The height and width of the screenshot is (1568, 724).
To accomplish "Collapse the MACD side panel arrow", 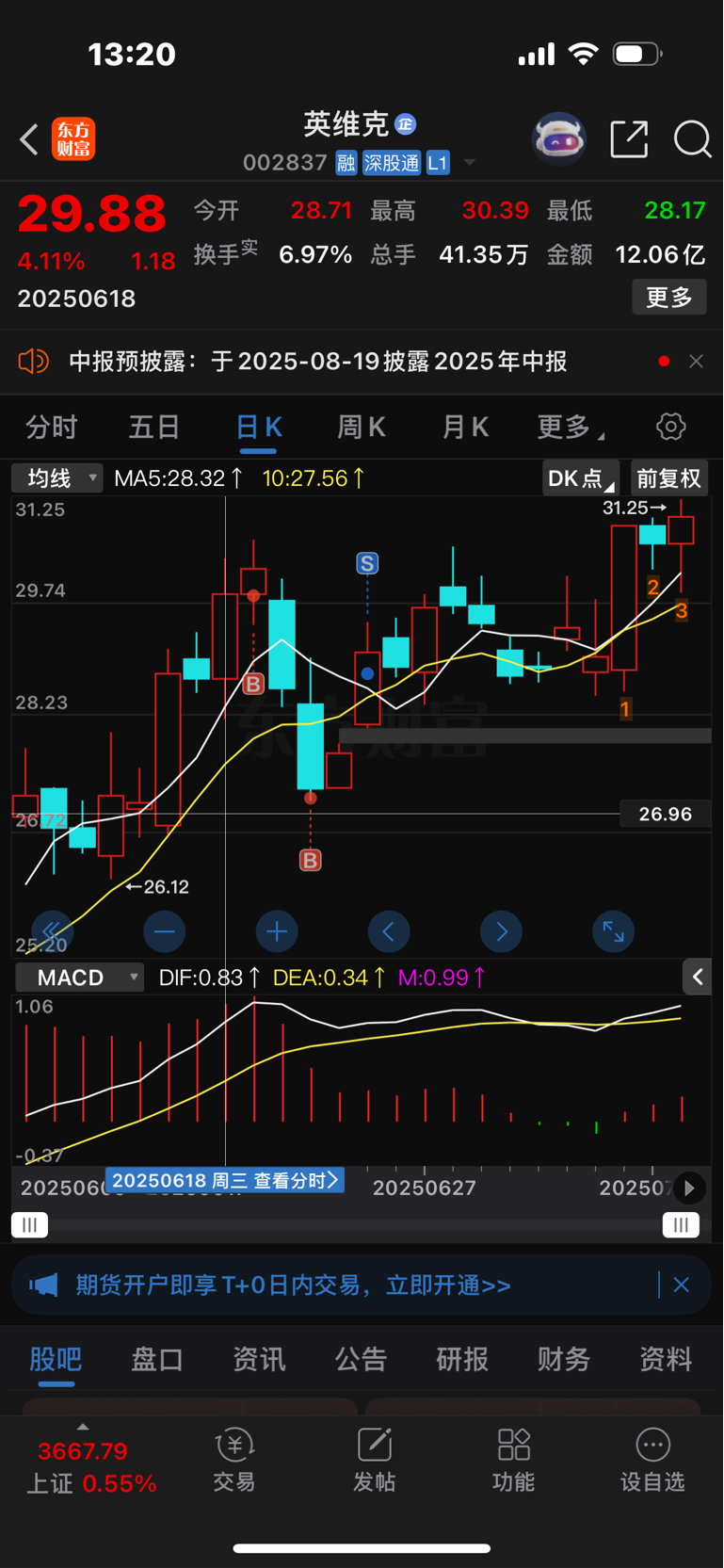I will point(698,978).
